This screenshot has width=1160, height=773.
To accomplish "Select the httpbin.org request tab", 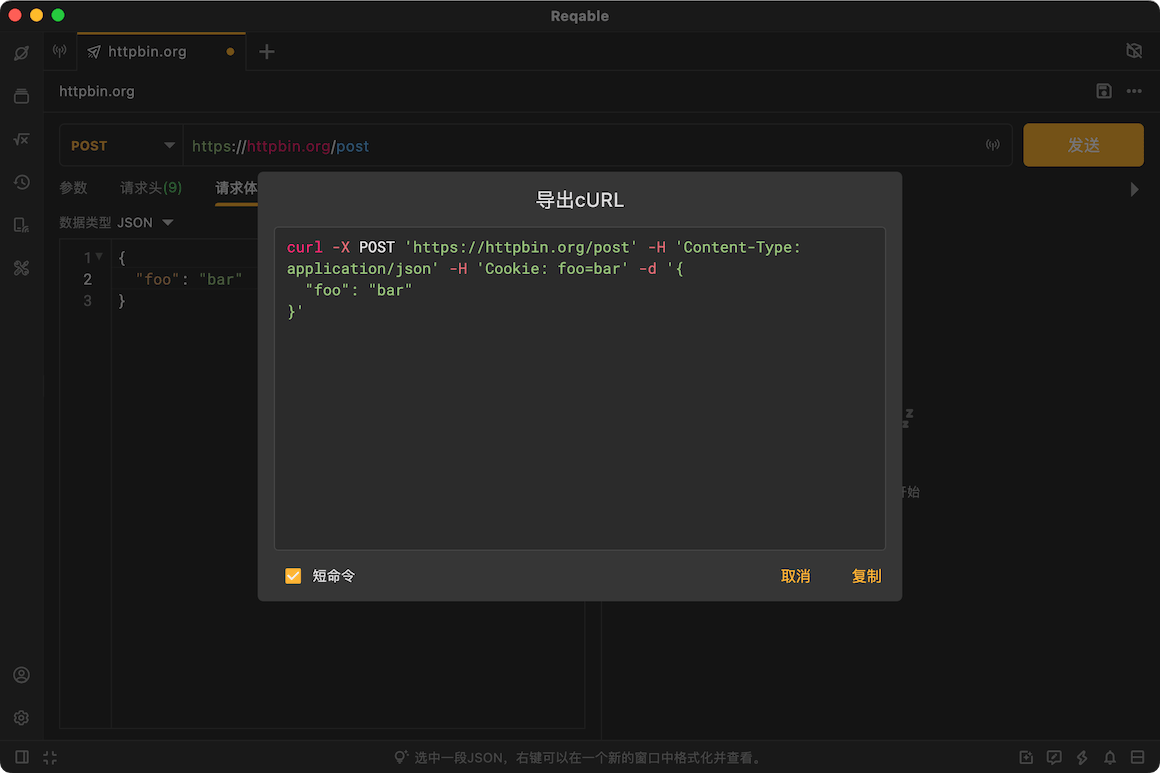I will tap(161, 52).
